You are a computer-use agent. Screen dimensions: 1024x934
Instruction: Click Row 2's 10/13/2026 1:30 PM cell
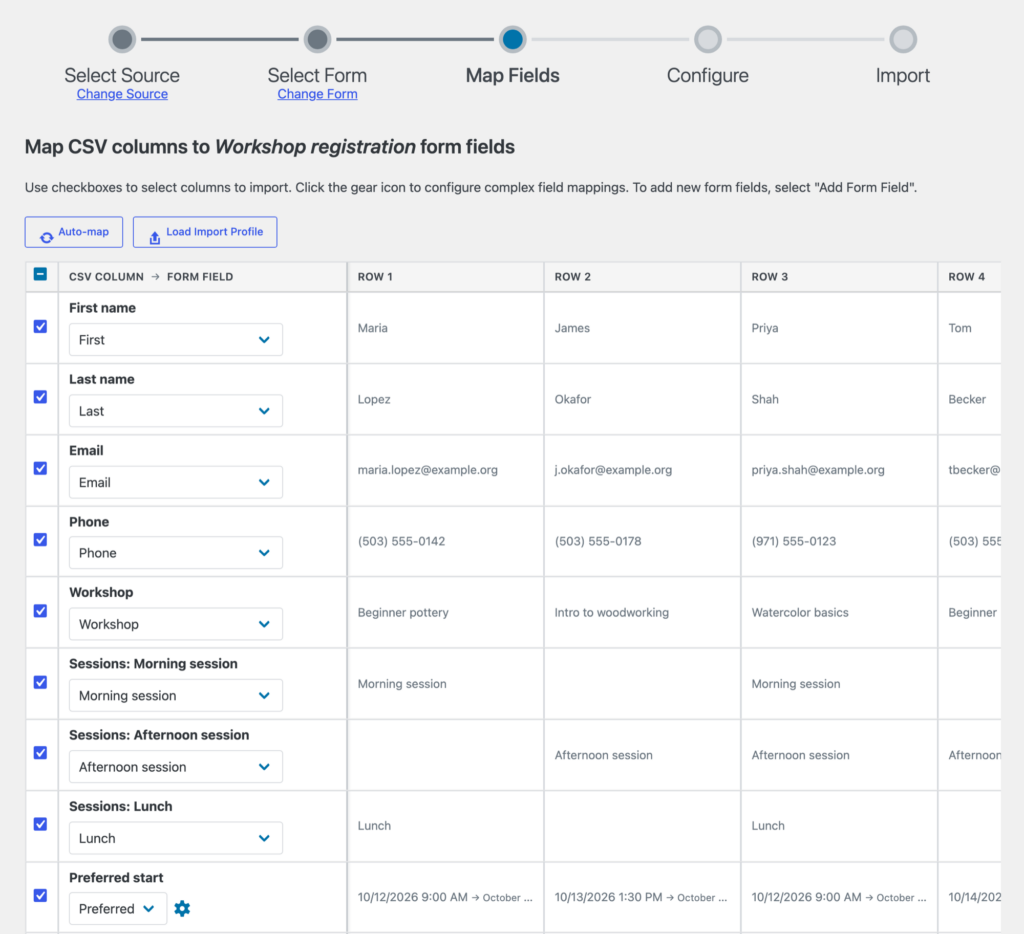641,897
